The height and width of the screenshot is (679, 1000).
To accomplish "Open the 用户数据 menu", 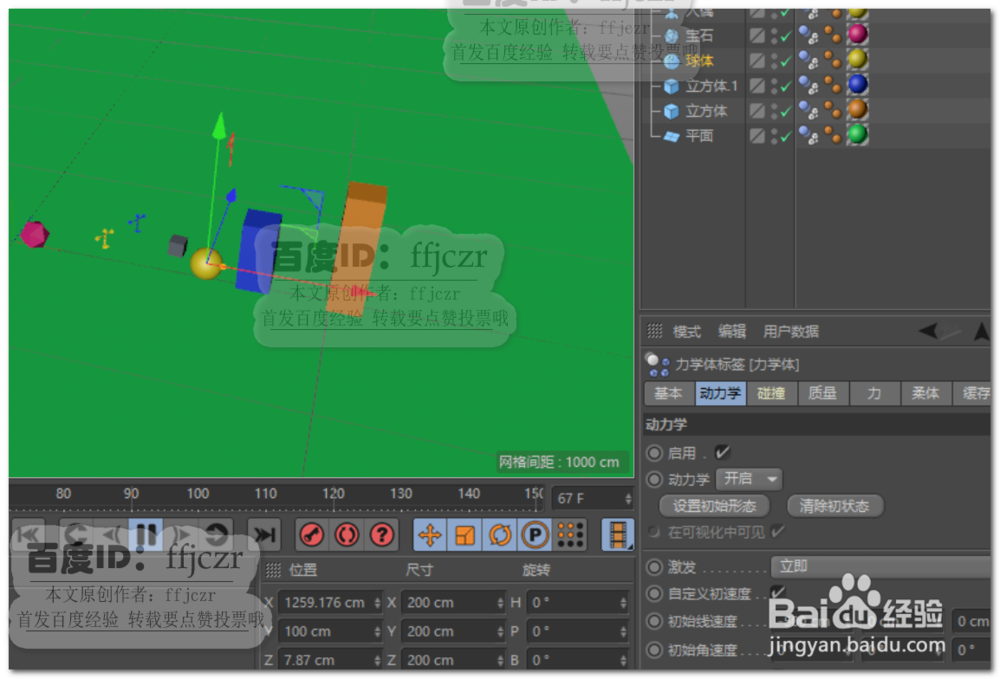I will [x=791, y=331].
